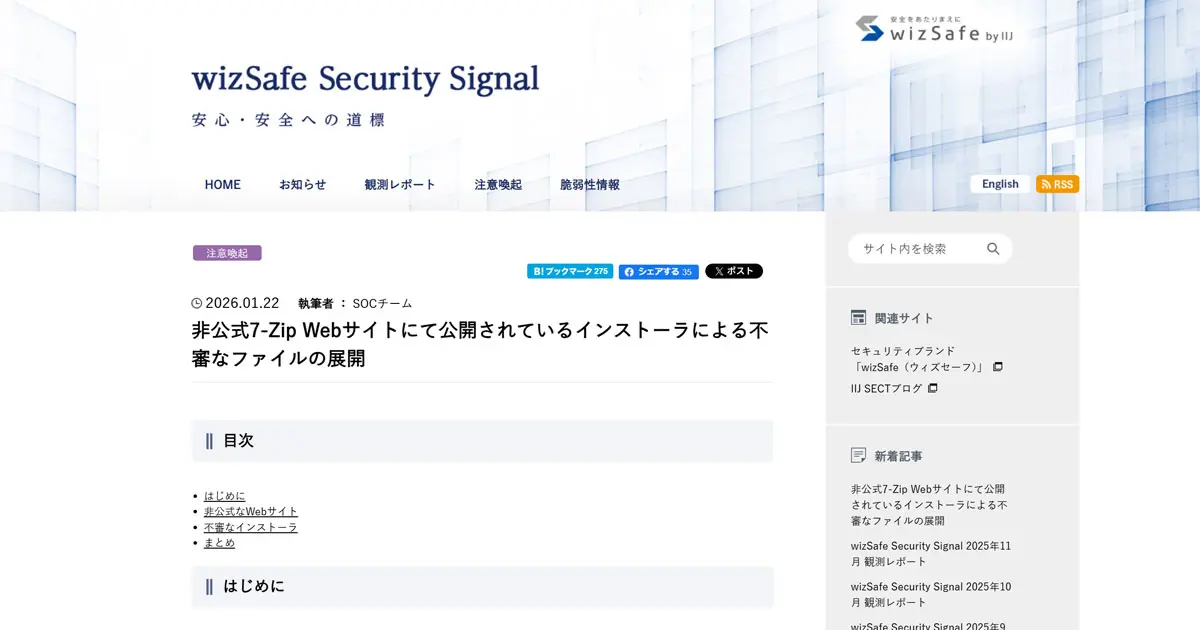
Task: Post the article using the X button
Action: pos(733,270)
